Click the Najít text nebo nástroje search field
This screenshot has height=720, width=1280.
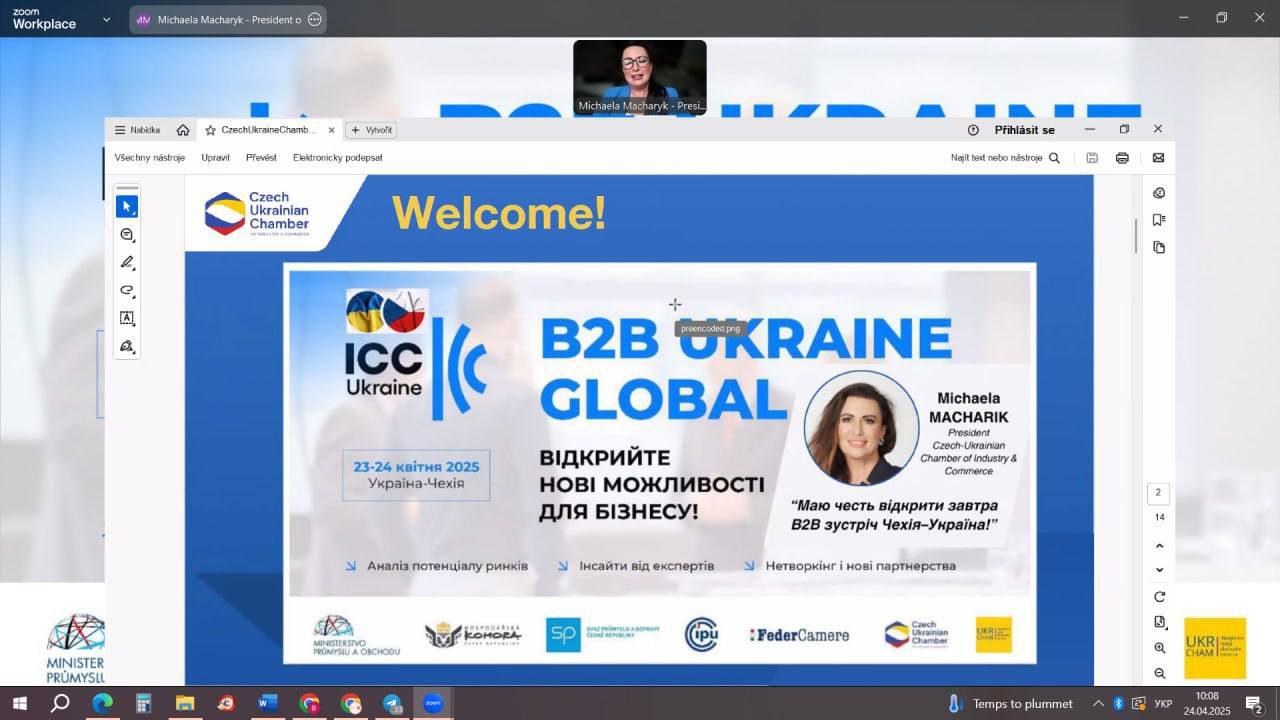(1005, 158)
